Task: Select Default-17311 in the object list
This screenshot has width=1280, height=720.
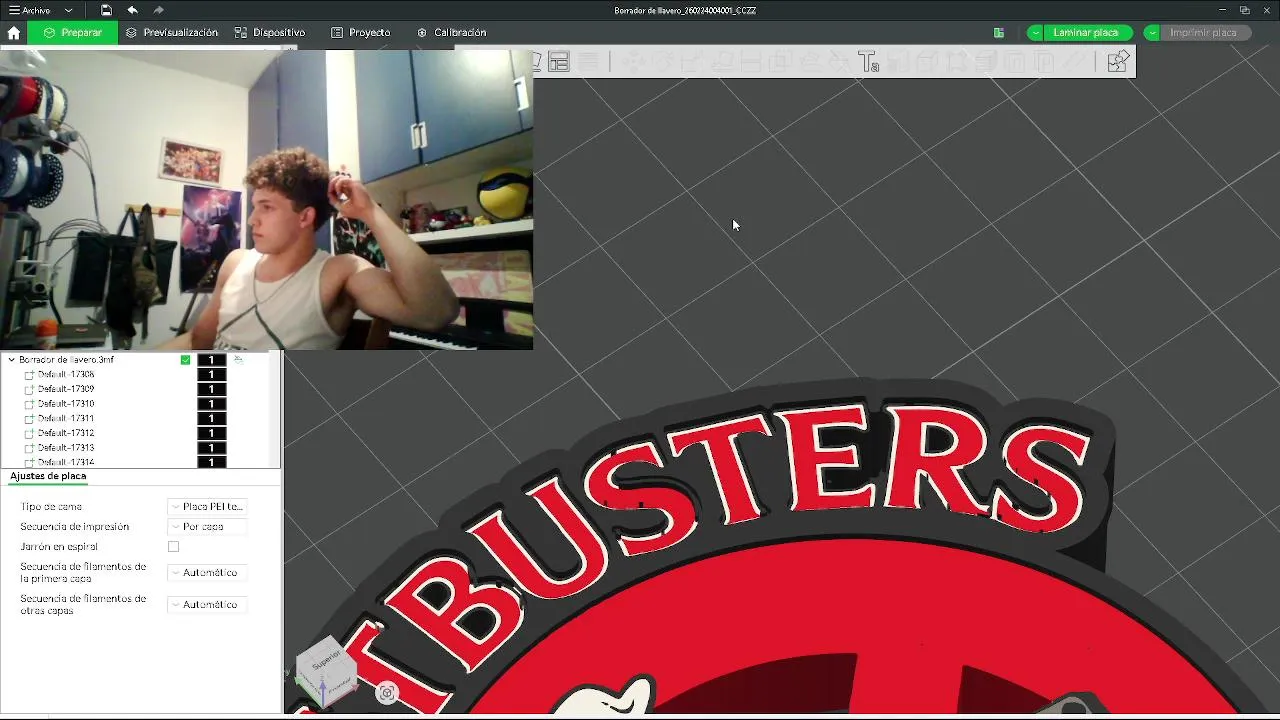Action: click(x=66, y=419)
